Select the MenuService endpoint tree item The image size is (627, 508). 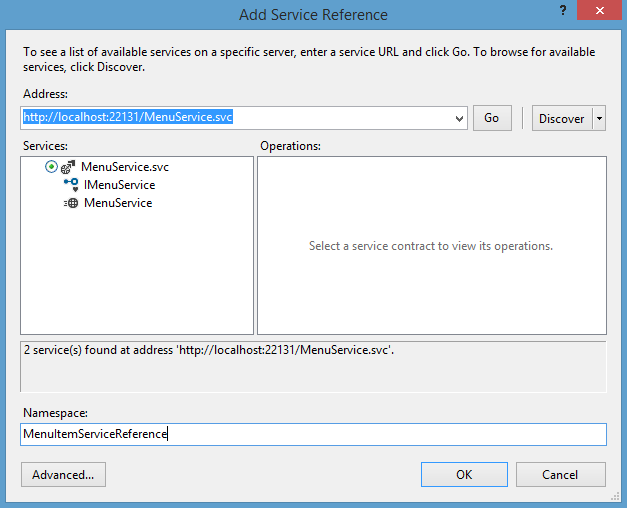(118, 203)
